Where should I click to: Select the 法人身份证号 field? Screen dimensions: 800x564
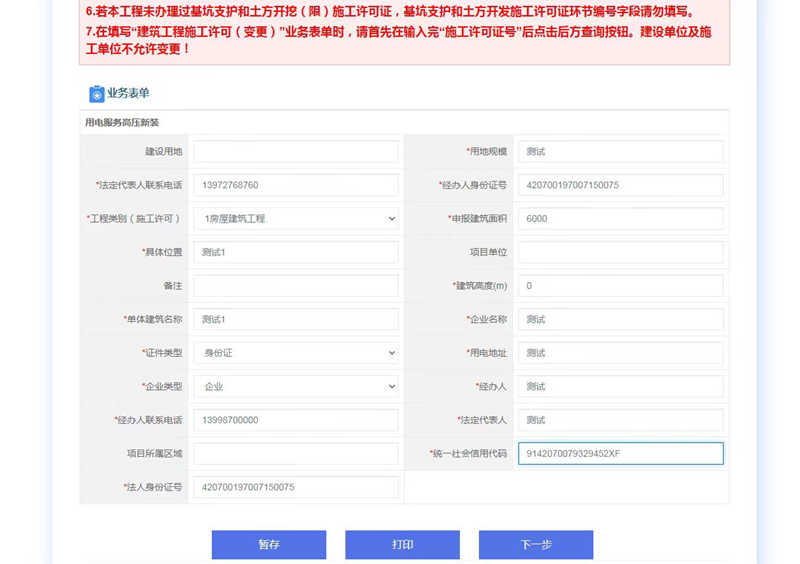(x=296, y=487)
